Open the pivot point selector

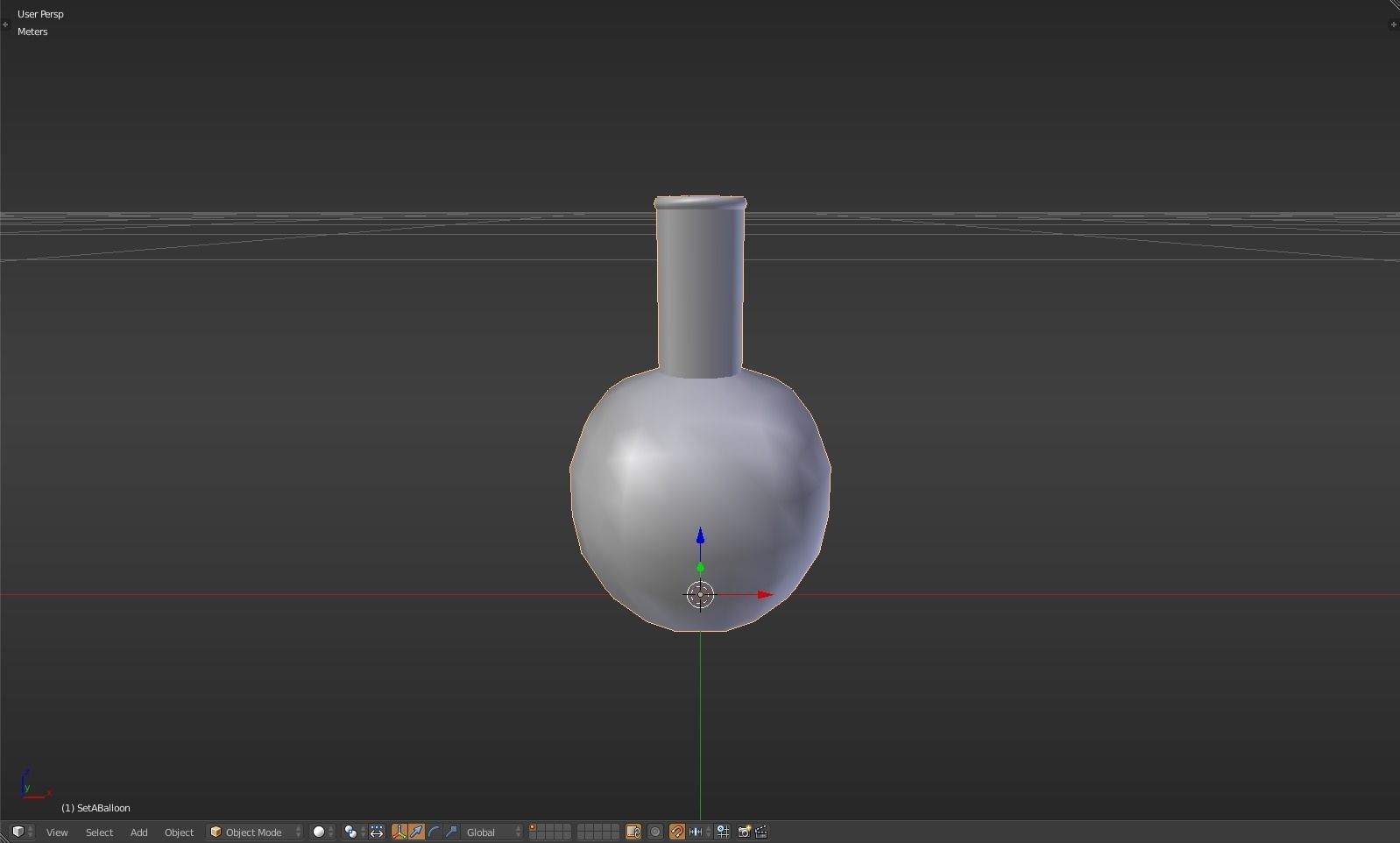click(x=355, y=832)
